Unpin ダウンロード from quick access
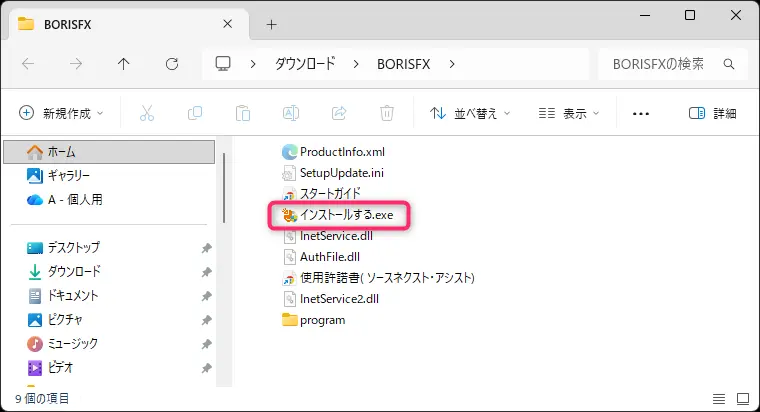The image size is (760, 412). click(206, 272)
